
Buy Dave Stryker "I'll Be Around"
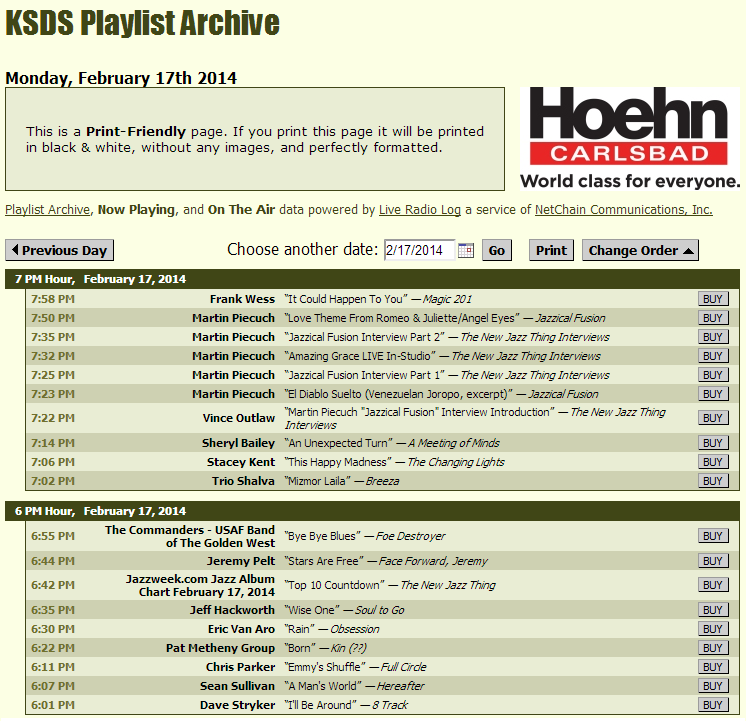713,706
